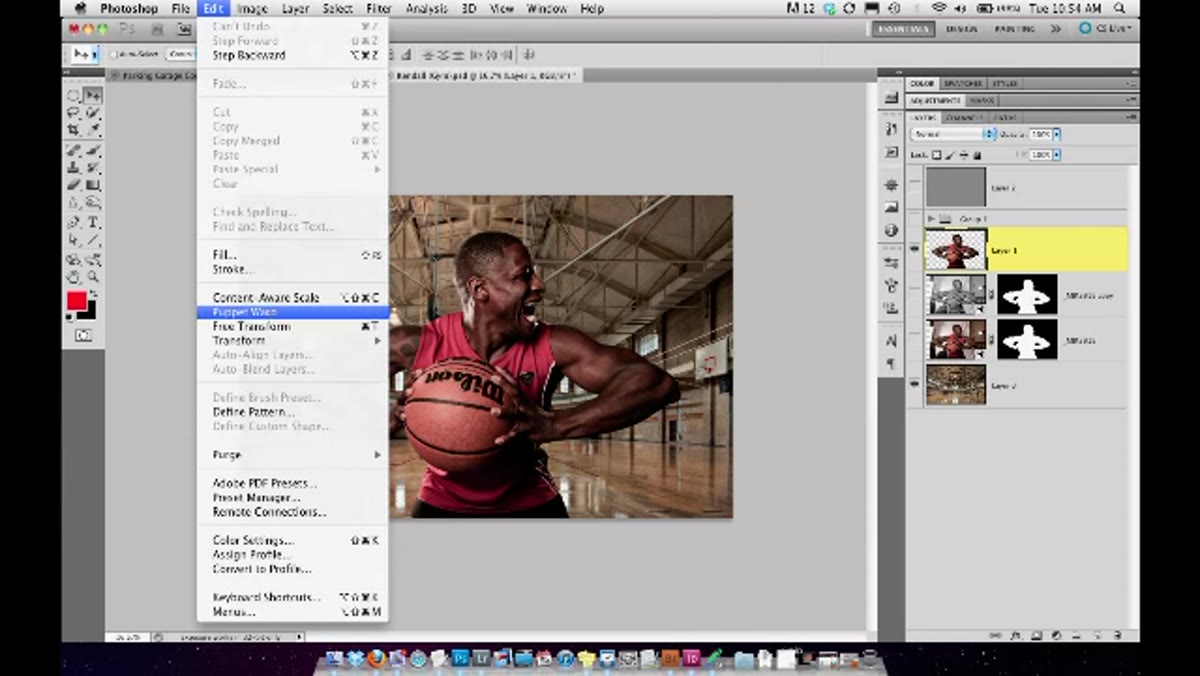
Task: Select the Zoom tool
Action: 93,277
